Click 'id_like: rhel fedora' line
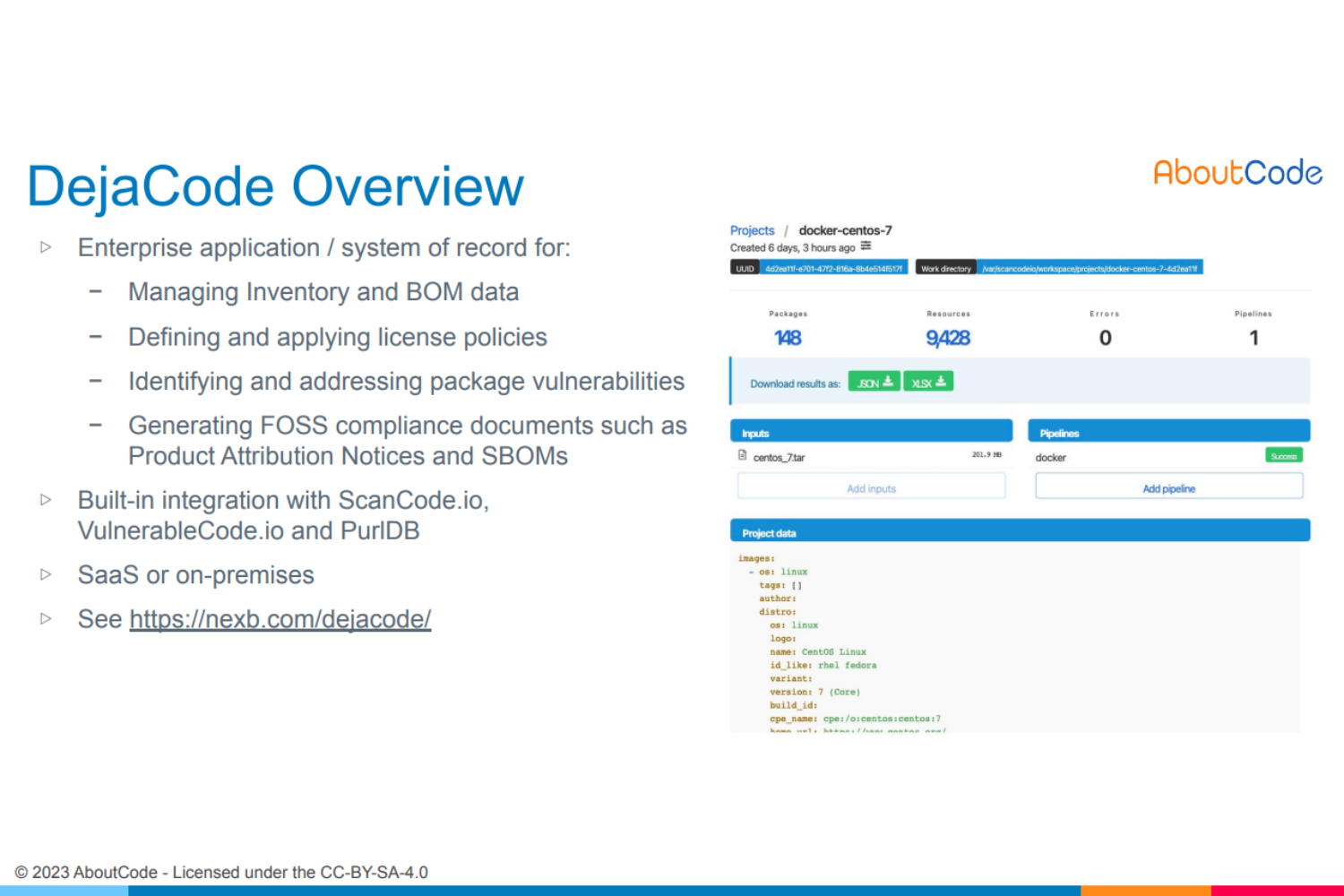Viewport: 1344px width, 896px height. pyautogui.click(x=823, y=666)
